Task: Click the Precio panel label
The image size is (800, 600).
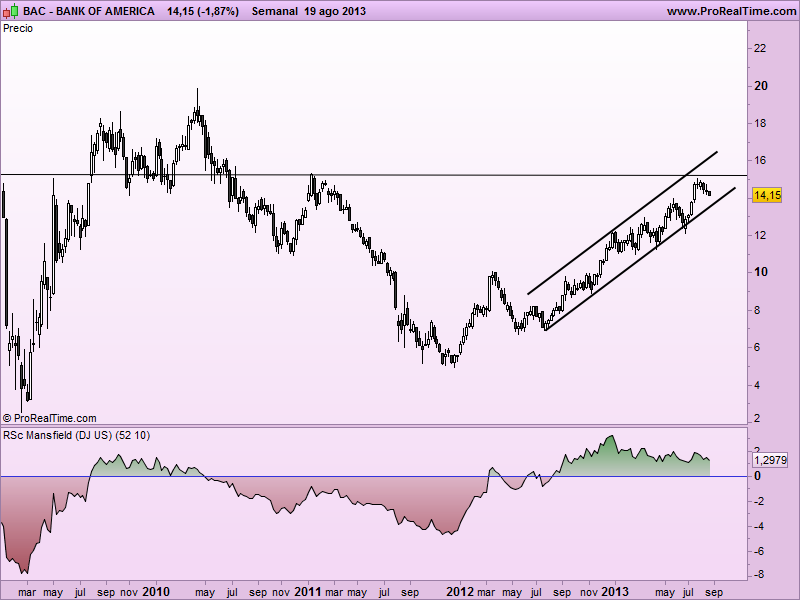Action: [x=18, y=29]
